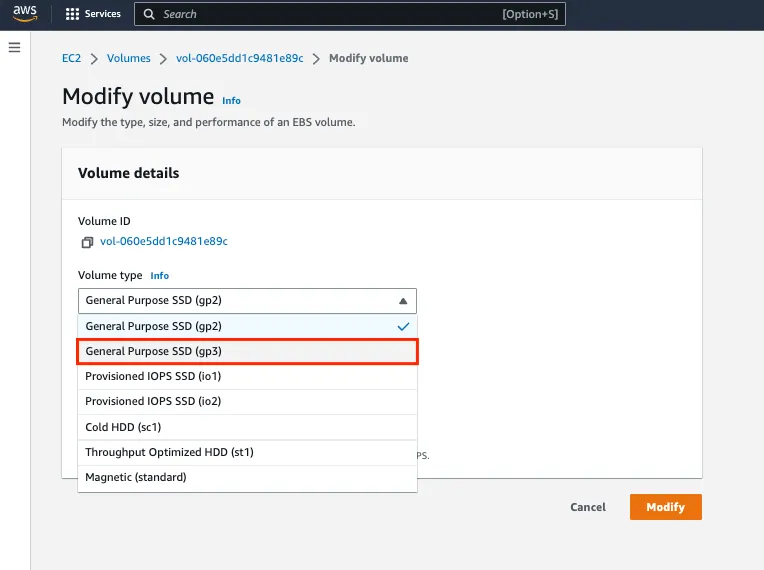
Task: Choose Magnetic (standard) option
Action: [248, 477]
